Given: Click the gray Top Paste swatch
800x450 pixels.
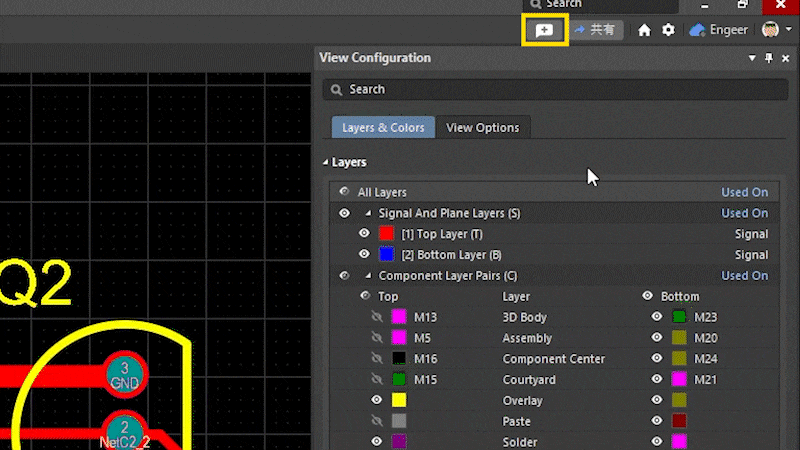Looking at the screenshot, I should (x=399, y=421).
